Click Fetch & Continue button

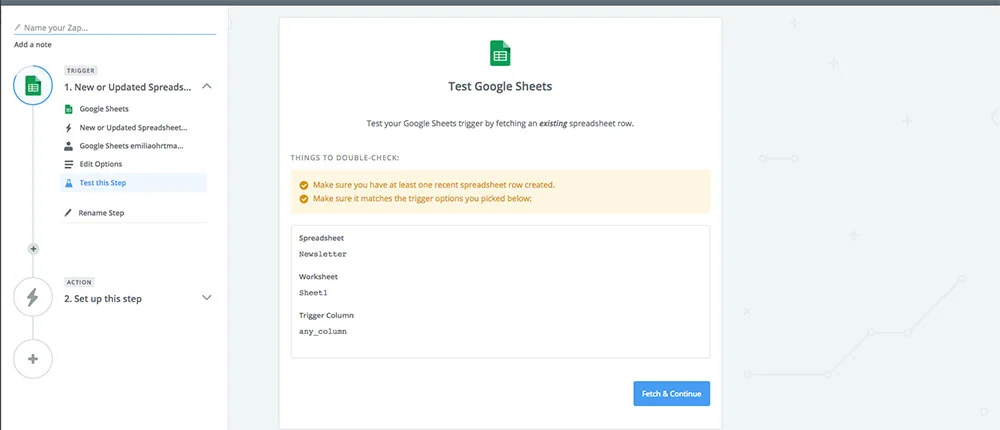(x=672, y=394)
